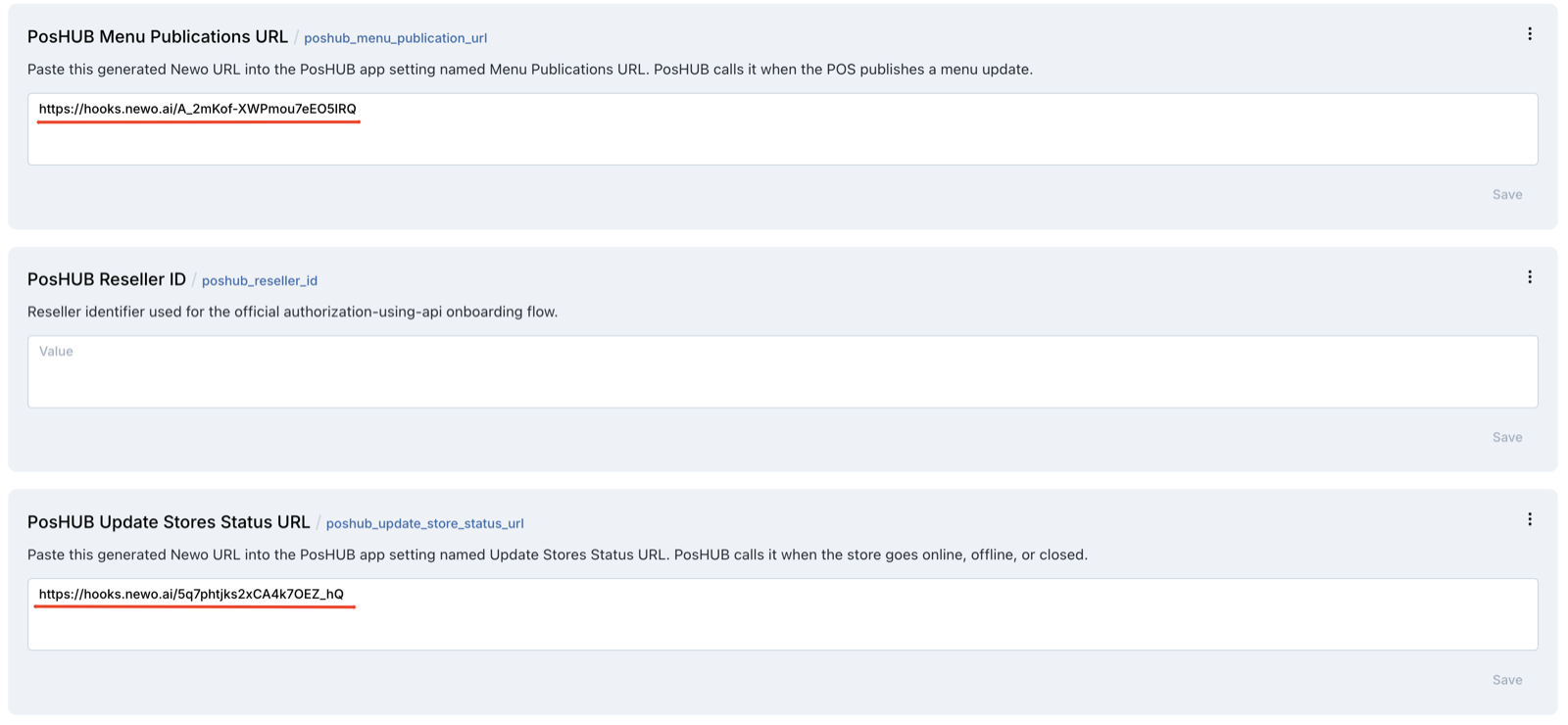This screenshot has width=1568, height=725.
Task: Click the description about store goes online, offline, closed
Action: pyautogui.click(x=558, y=555)
